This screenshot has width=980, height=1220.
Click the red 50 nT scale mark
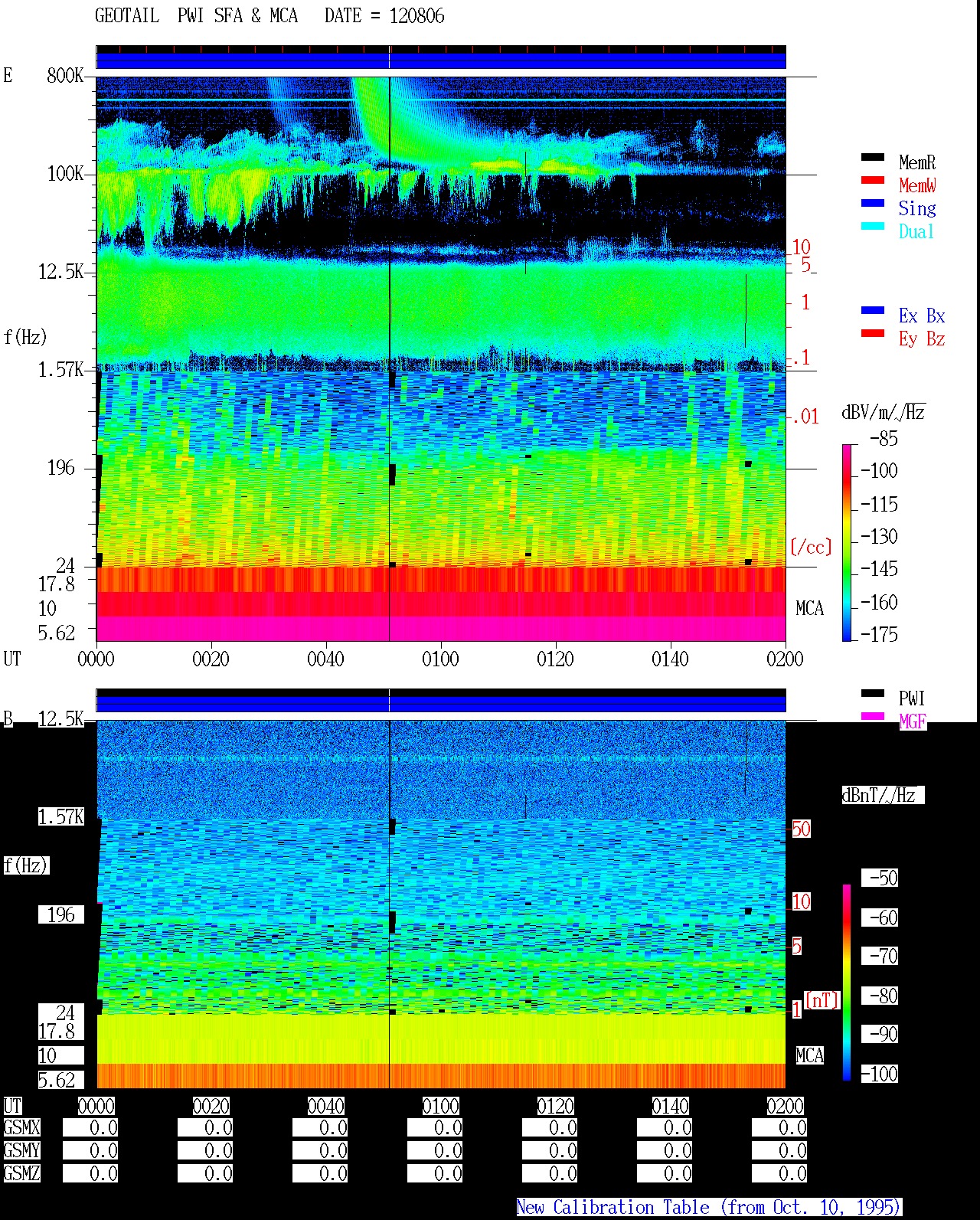tap(801, 829)
